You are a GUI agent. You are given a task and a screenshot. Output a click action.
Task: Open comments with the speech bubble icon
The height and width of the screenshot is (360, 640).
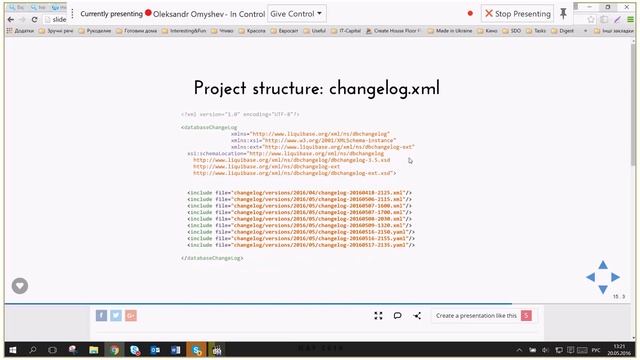tap(398, 316)
